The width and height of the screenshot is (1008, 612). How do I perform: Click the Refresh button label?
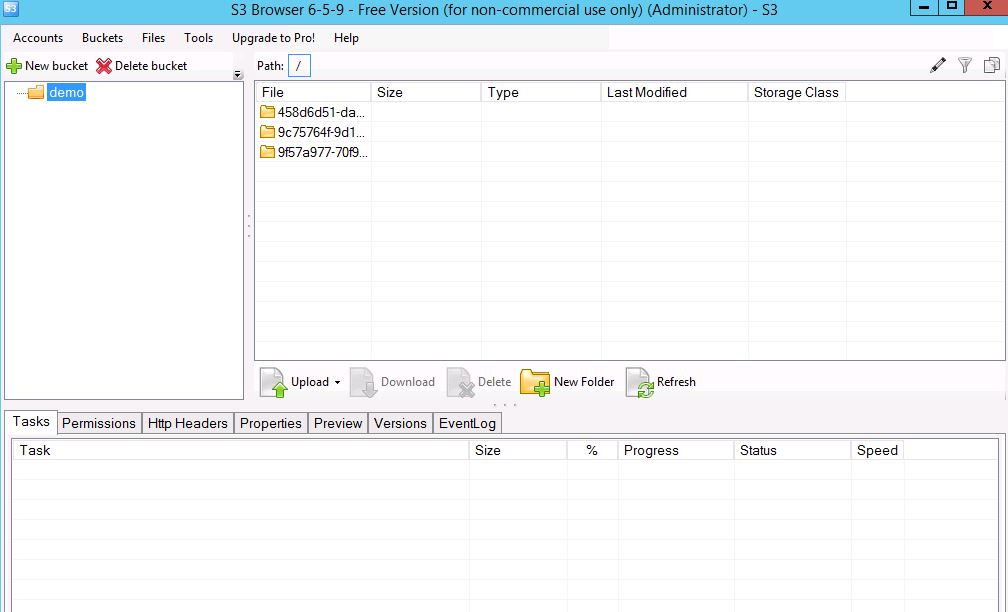click(676, 382)
